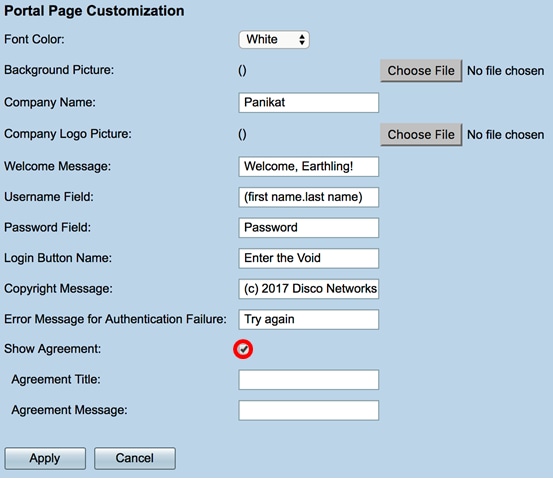Click the Copyright Message input field

pyautogui.click(x=309, y=289)
